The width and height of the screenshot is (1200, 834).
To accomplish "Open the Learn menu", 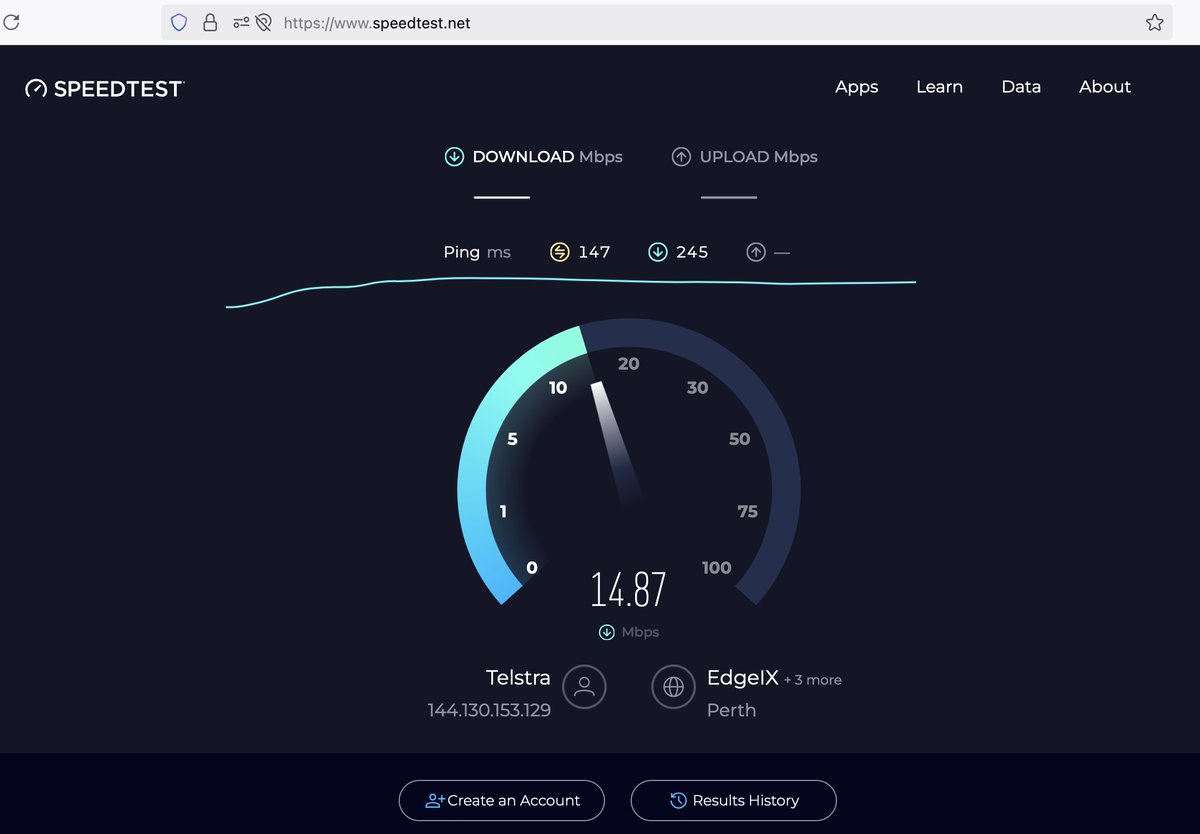I will [940, 87].
